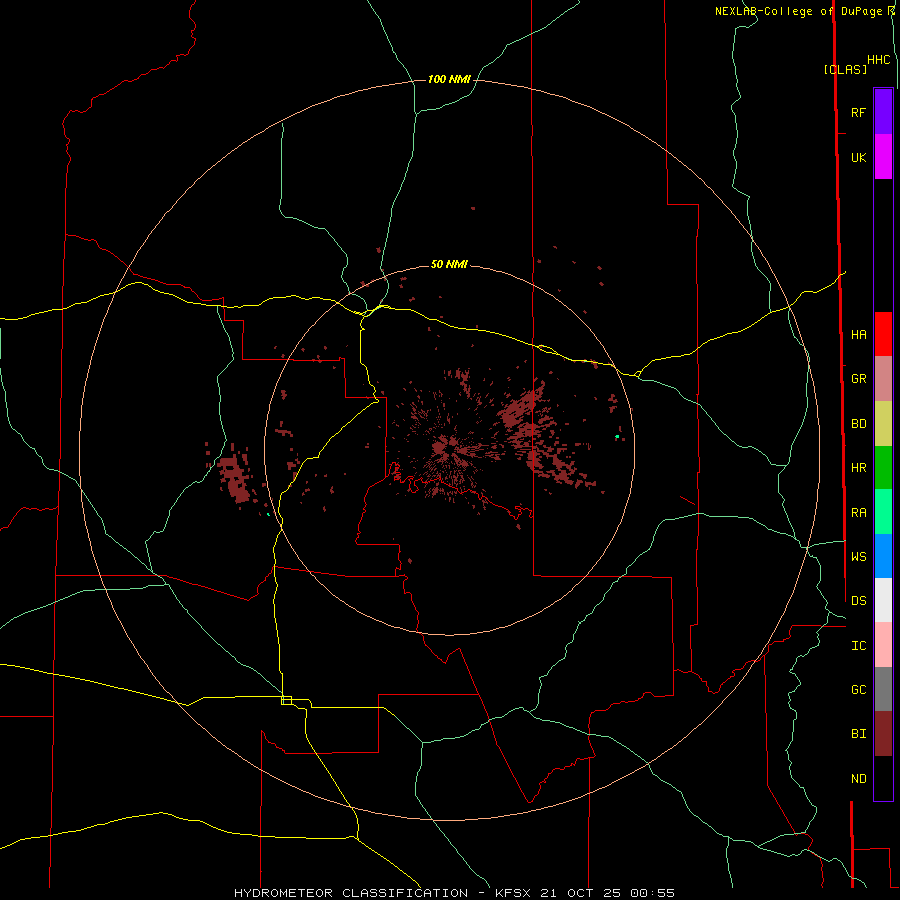The height and width of the screenshot is (900, 900).
Task: Click the RA legend label
Action: click(x=859, y=513)
